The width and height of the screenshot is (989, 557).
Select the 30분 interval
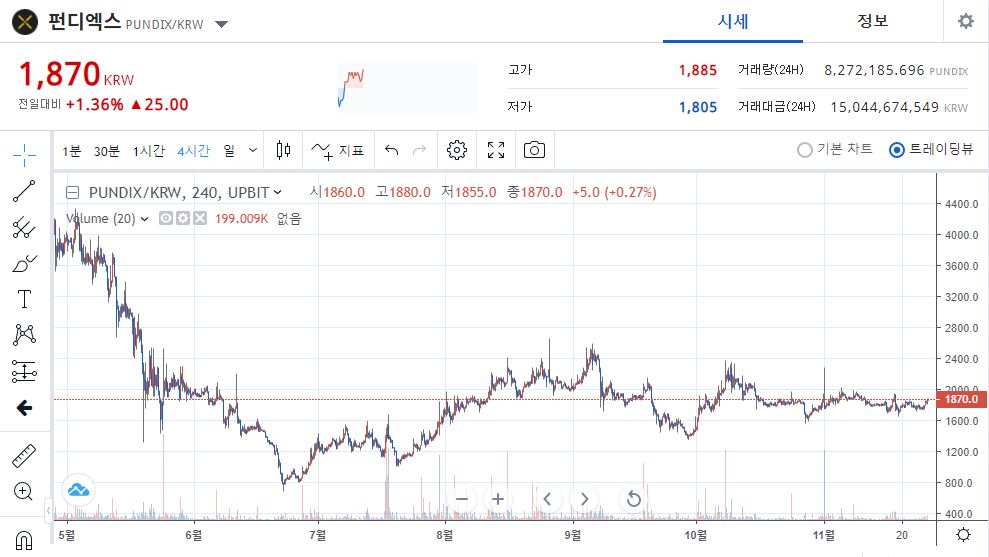coord(107,151)
